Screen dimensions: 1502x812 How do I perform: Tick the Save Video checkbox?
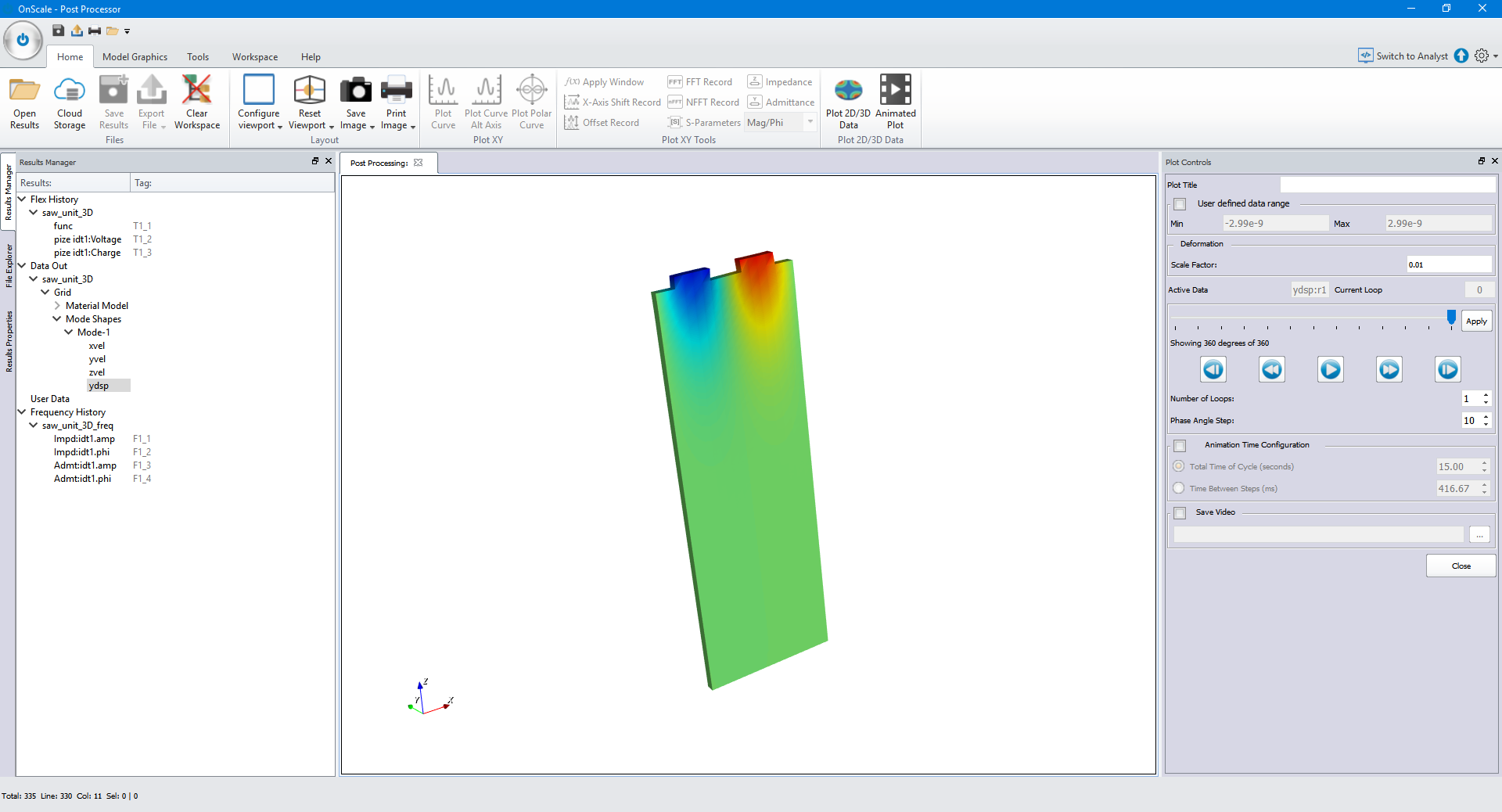[x=1180, y=513]
